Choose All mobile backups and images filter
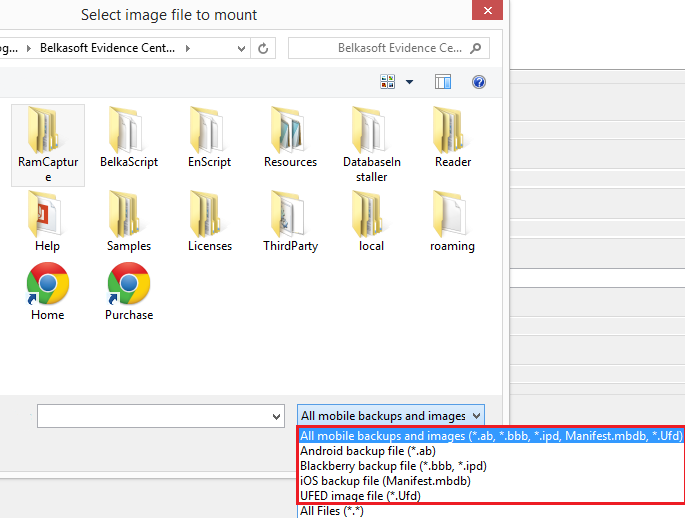Viewport: 685px width, 518px height. tap(491, 436)
